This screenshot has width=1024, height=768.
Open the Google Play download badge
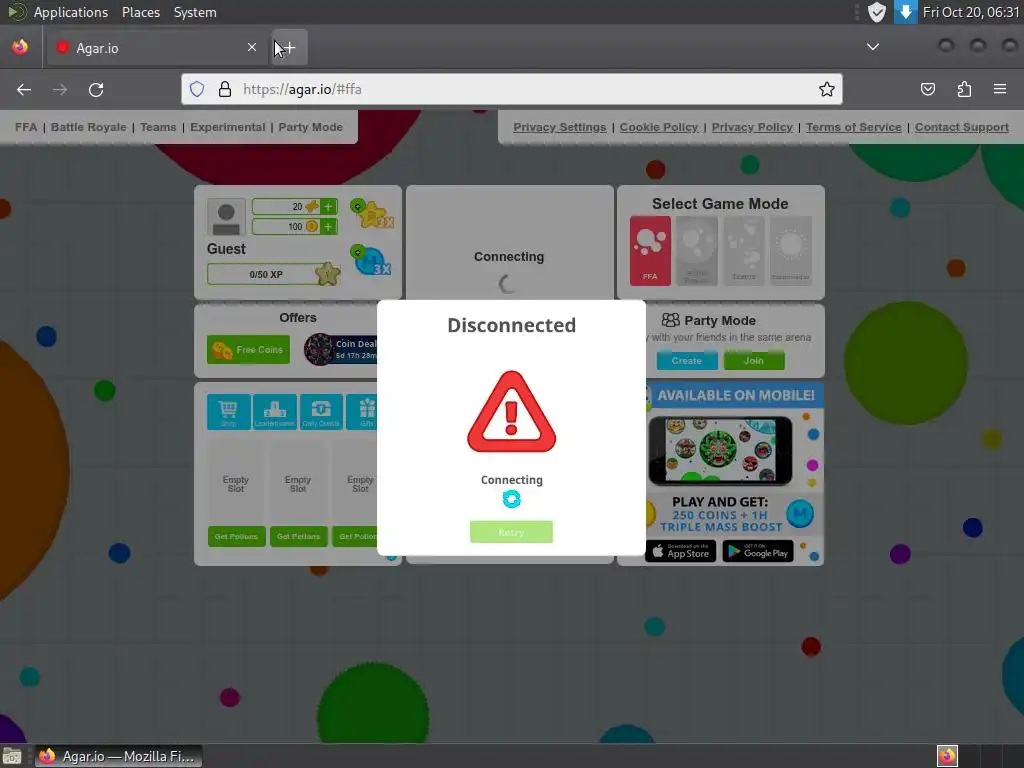[758, 551]
